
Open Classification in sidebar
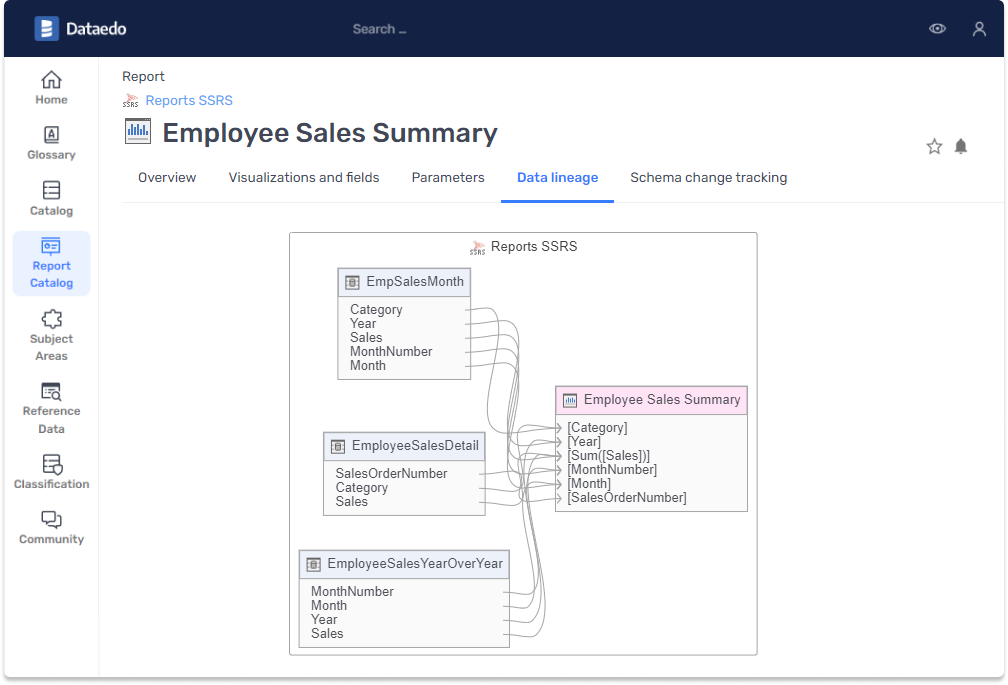pyautogui.click(x=51, y=472)
